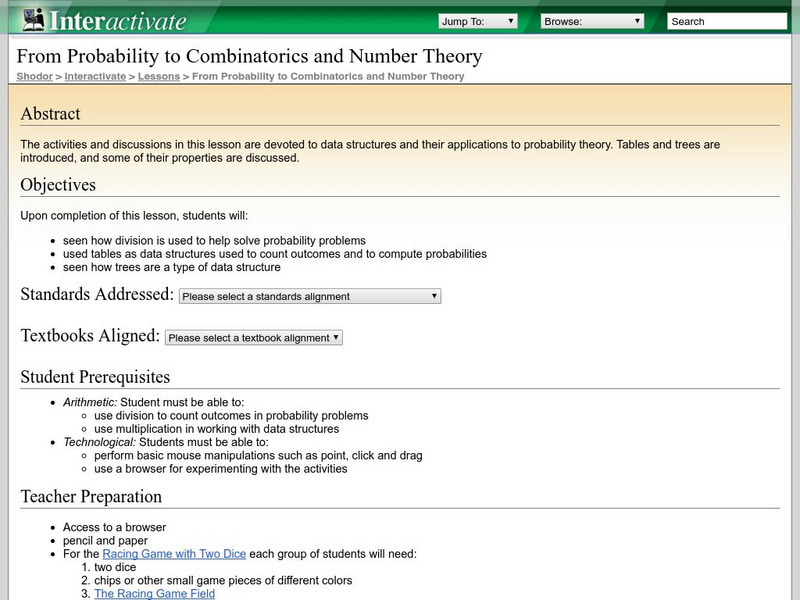800x600 pixels.
Task: Click the Objectives section heading
Action: (58, 185)
